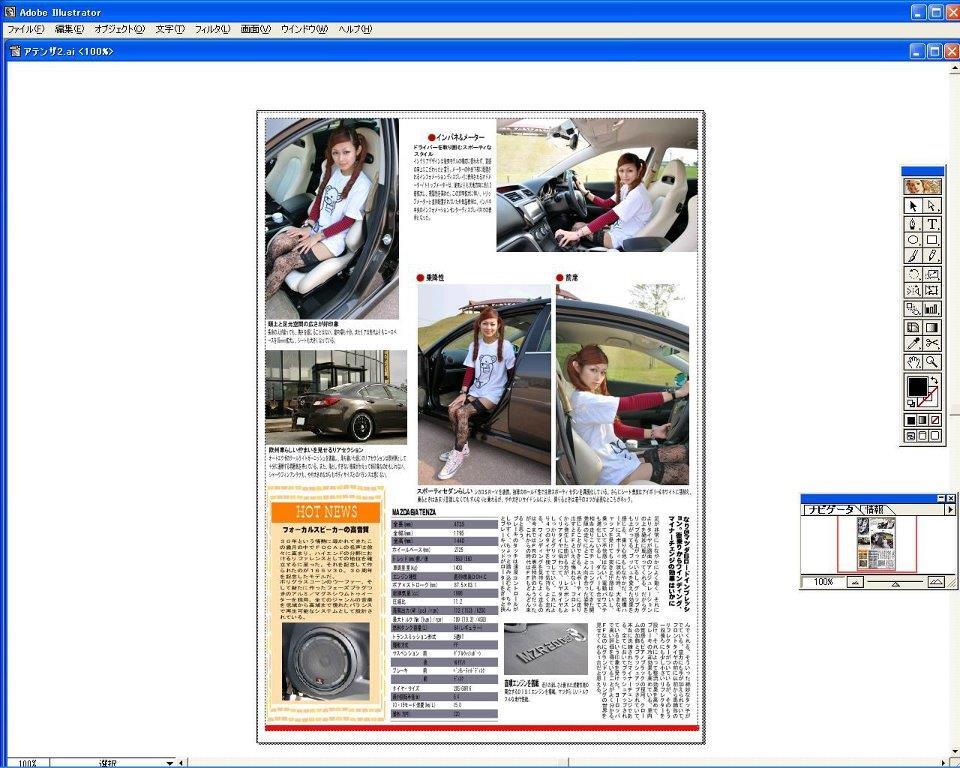The height and width of the screenshot is (768, 960).
Task: Set paint mode to Color
Action: (x=911, y=420)
